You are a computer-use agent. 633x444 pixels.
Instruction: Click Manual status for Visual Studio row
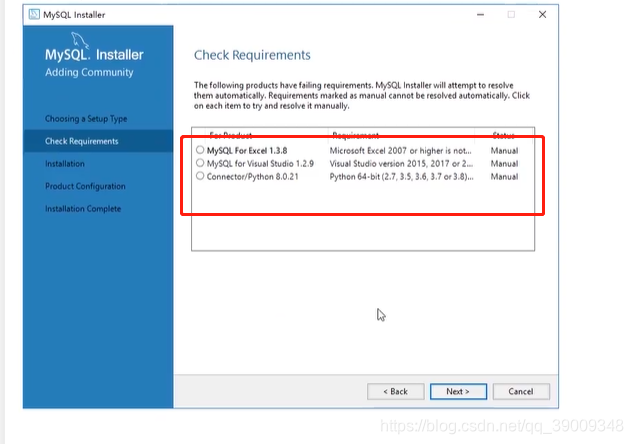click(504, 163)
